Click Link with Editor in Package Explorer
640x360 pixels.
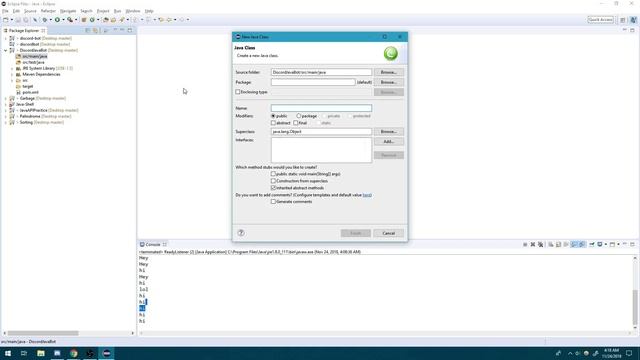click(x=95, y=31)
